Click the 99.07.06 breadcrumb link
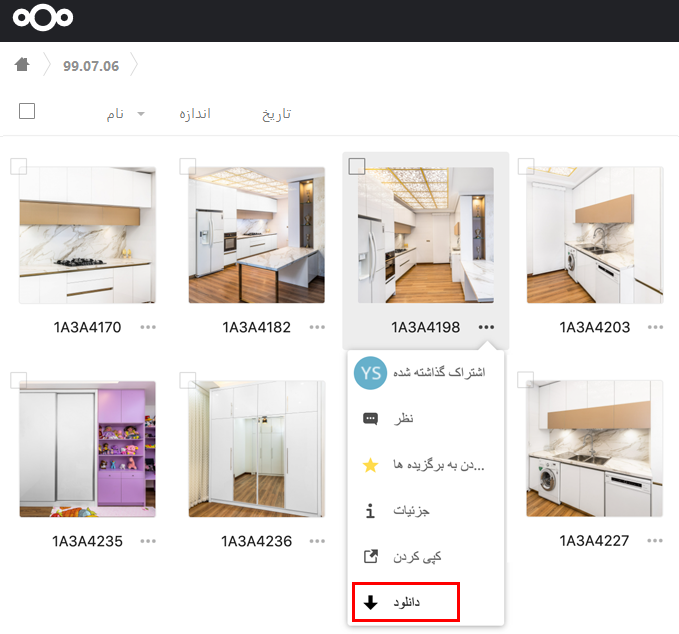Screen dimensions: 679x634 coord(91,66)
